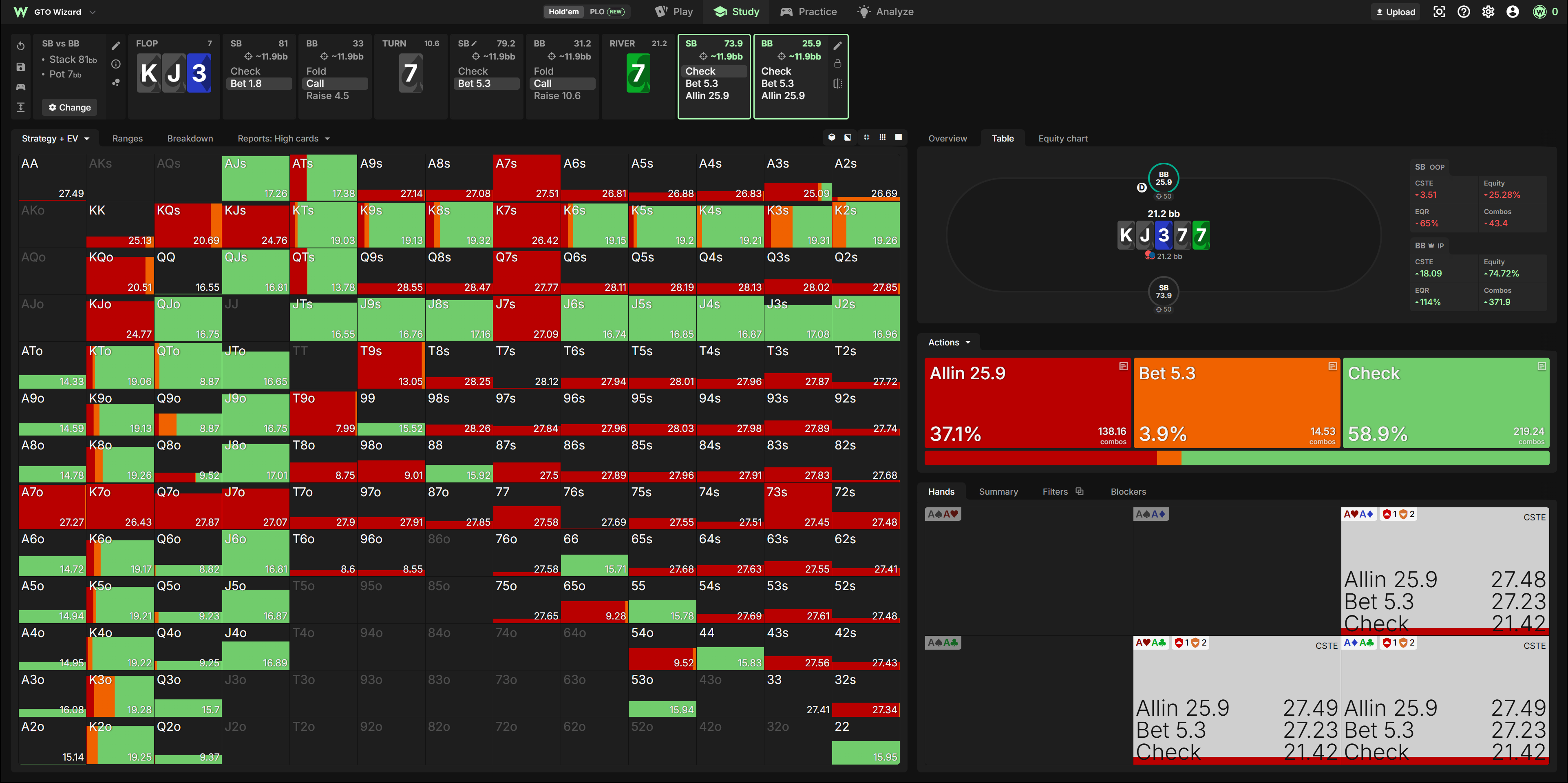Open practice mode via the gamepad icon

[x=21, y=87]
